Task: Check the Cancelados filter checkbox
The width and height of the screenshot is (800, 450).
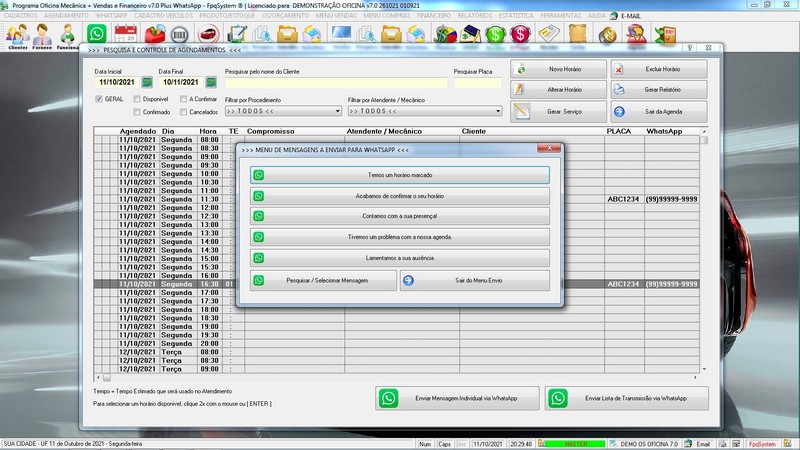Action: (x=183, y=112)
